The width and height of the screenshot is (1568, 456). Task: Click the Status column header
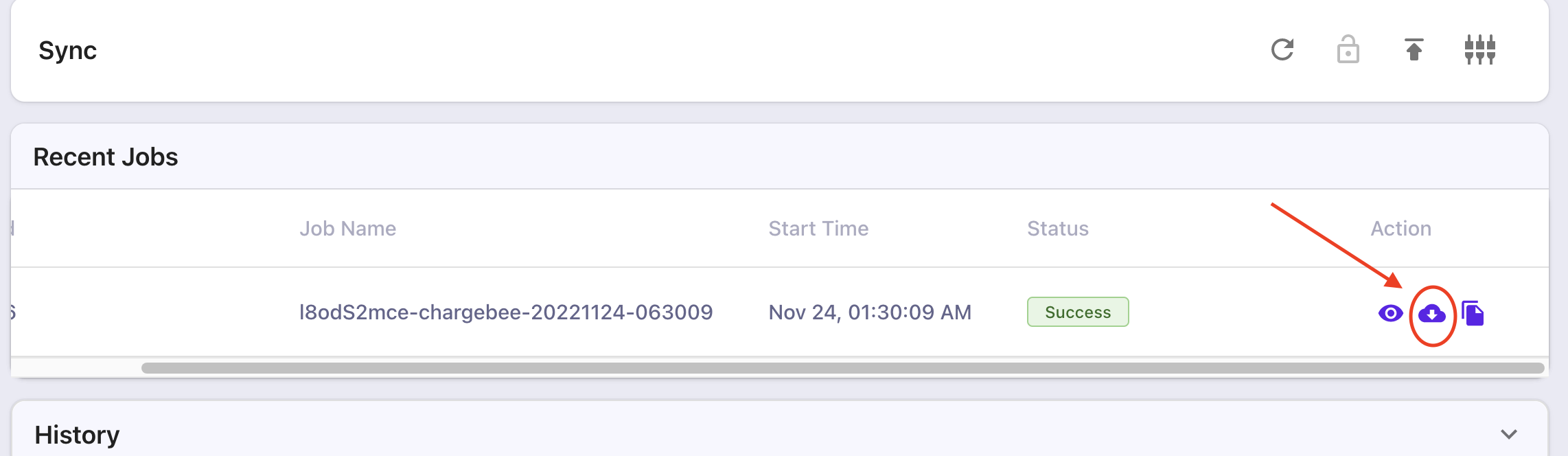(1057, 229)
